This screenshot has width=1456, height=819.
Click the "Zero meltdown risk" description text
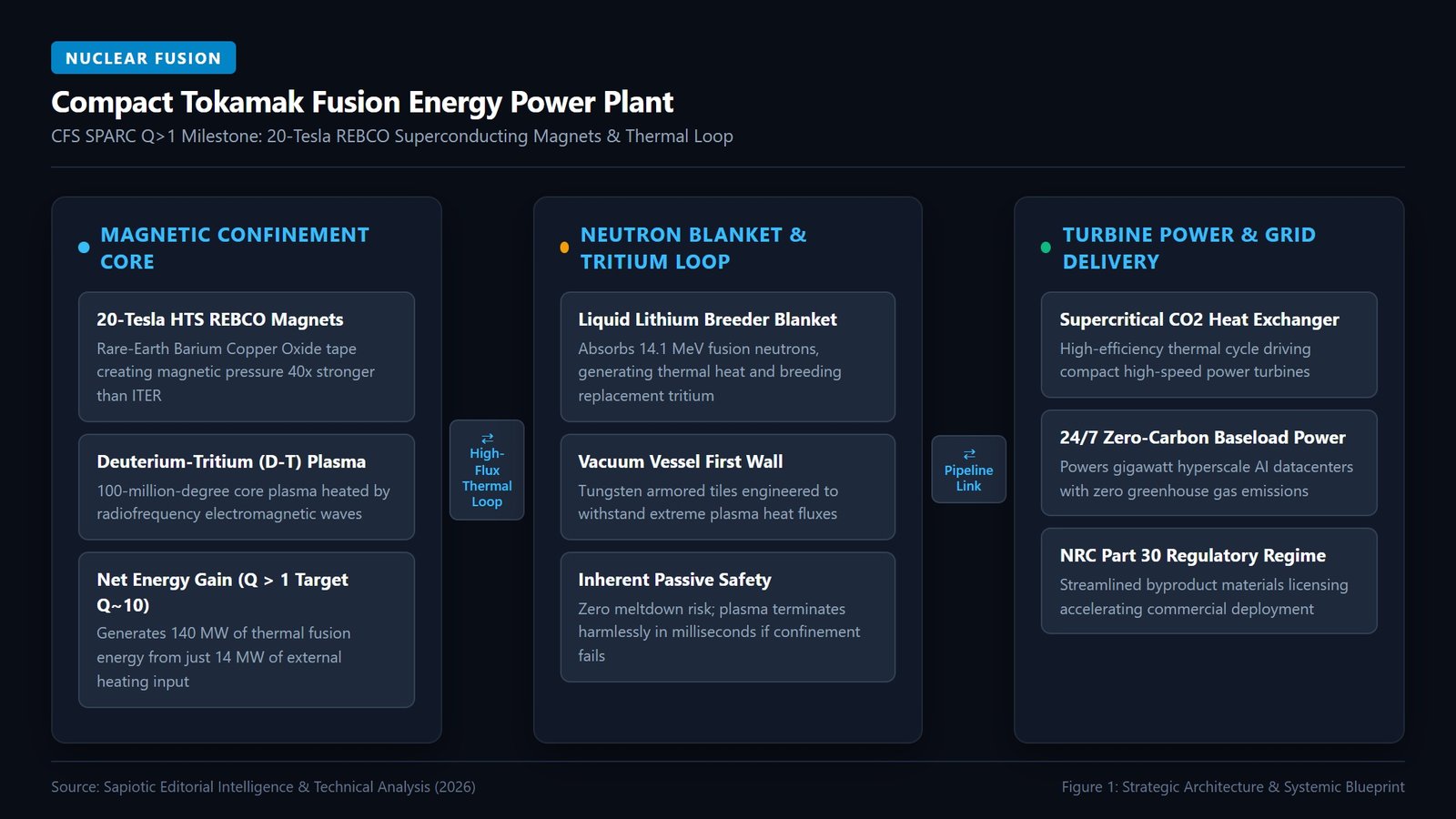point(719,632)
